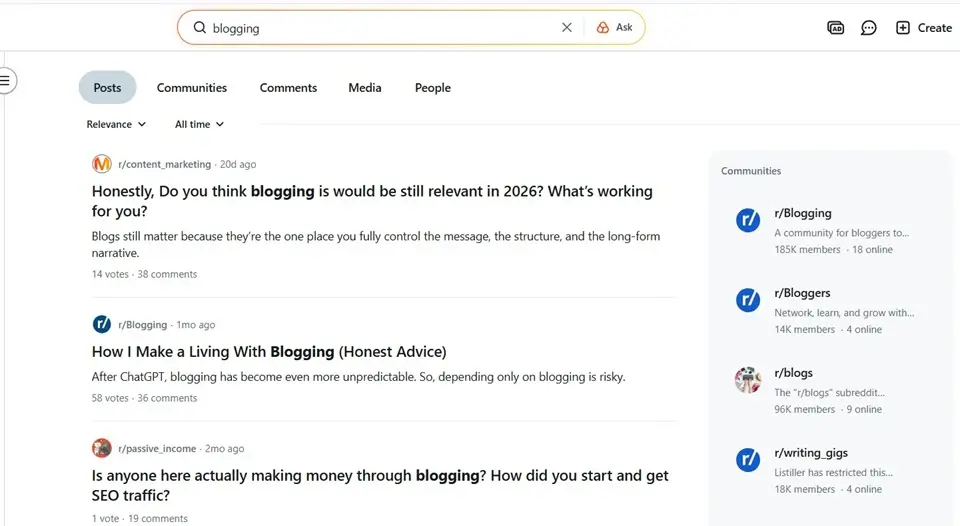This screenshot has width=960, height=526.
Task: Switch to the People tab
Action: [433, 88]
